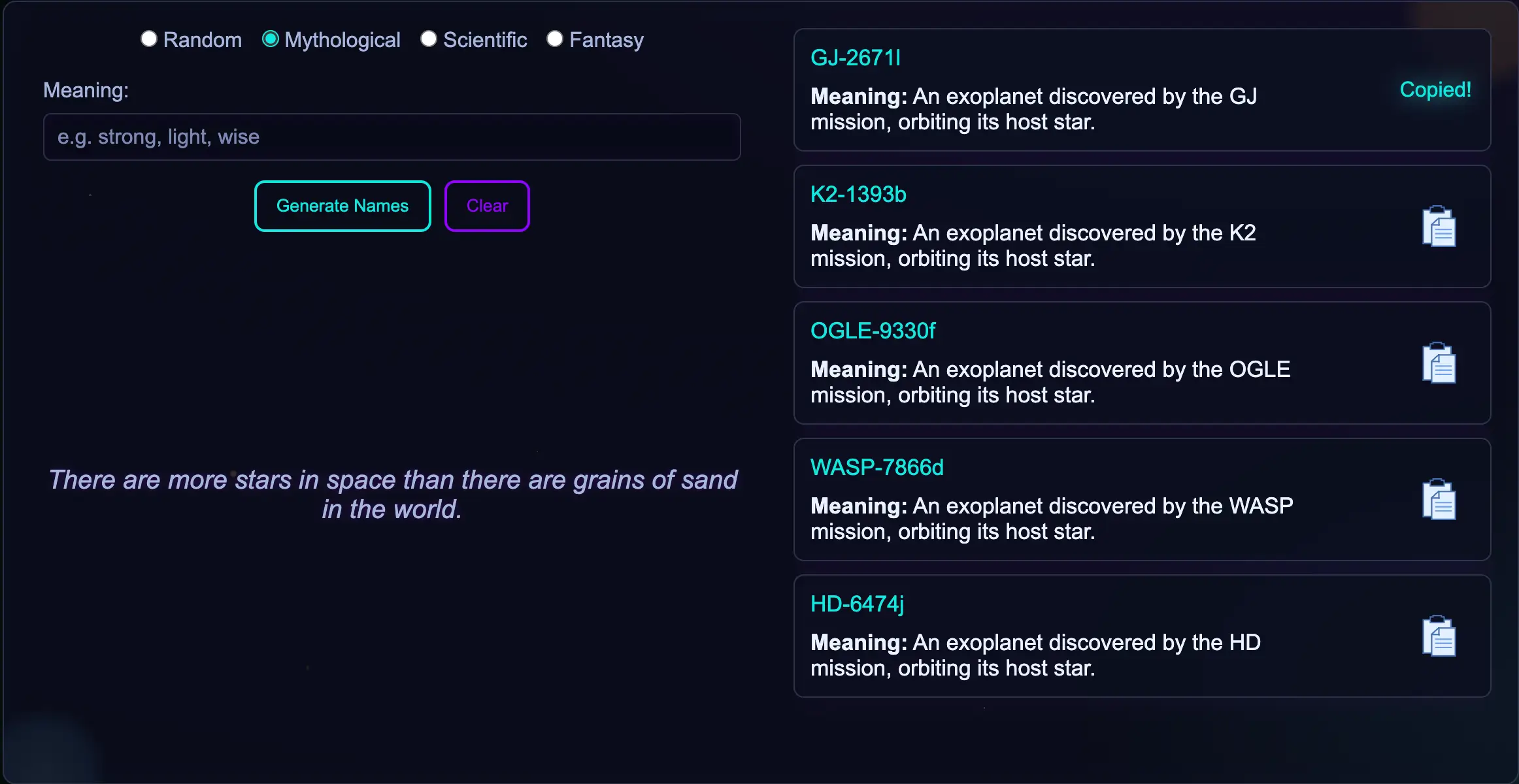
Task: Click the star fact quote text
Action: tap(393, 494)
